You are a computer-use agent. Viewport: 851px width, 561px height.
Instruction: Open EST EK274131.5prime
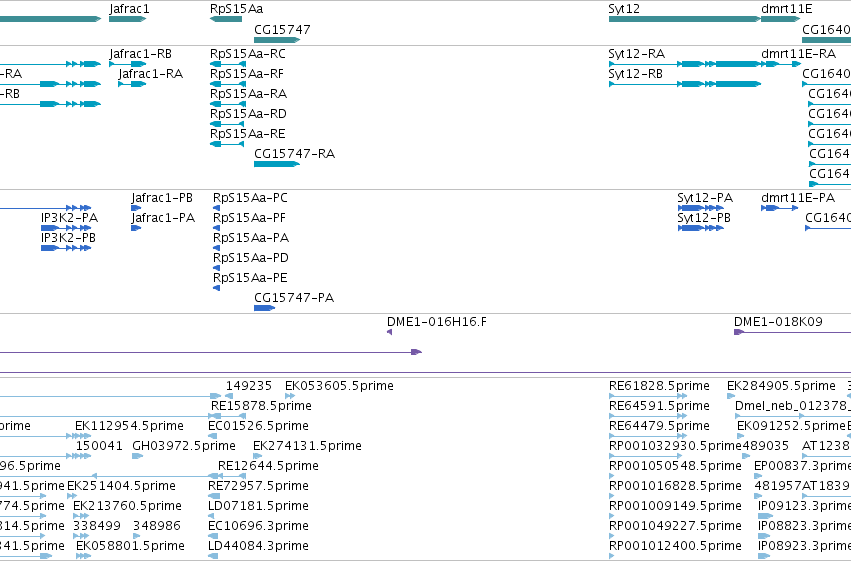point(307,447)
